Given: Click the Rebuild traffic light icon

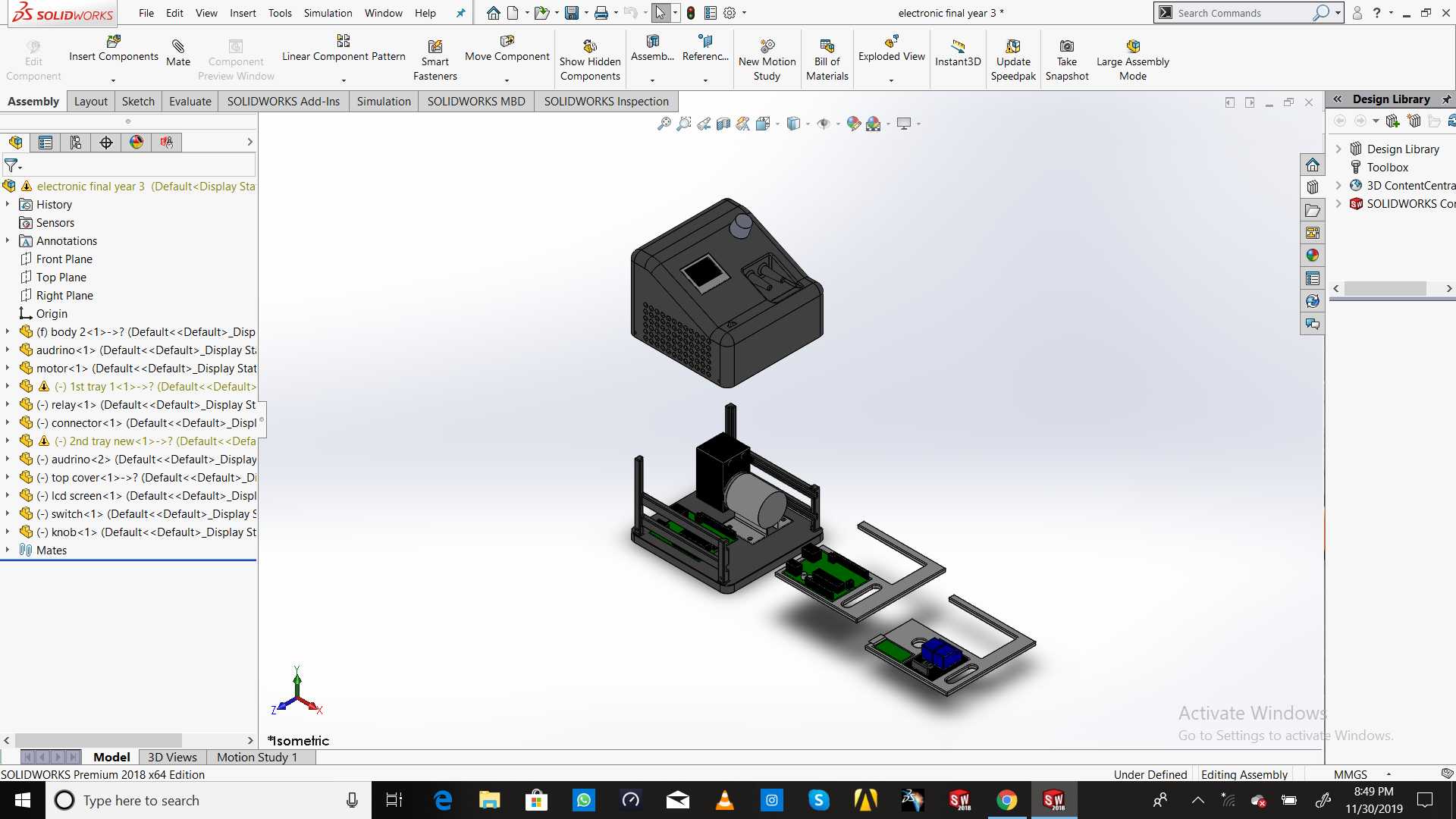Looking at the screenshot, I should [x=691, y=13].
